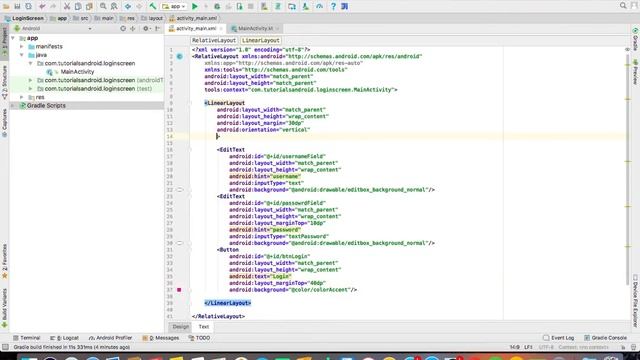Image resolution: width=640 pixels, height=360 pixels.
Task: Click the Sync/refresh toolbar icon
Action: [29, 6]
